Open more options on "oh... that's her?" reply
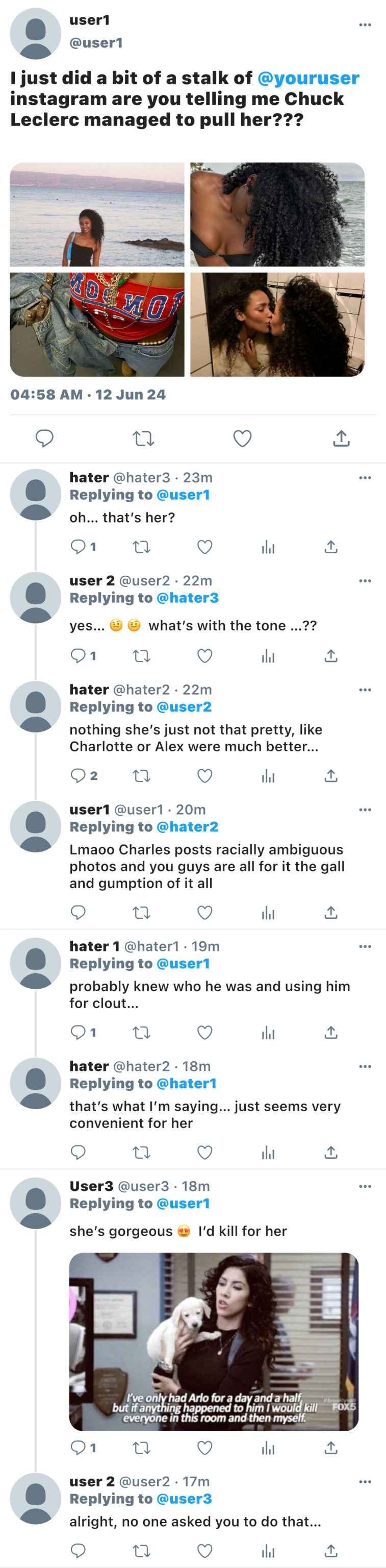This screenshot has height=1568, width=386. click(x=365, y=478)
